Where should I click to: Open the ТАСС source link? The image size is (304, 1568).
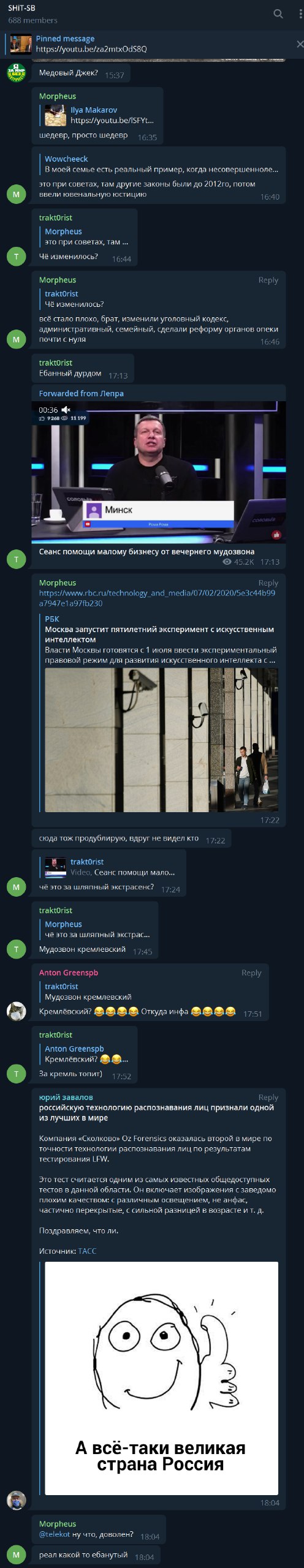click(87, 1251)
